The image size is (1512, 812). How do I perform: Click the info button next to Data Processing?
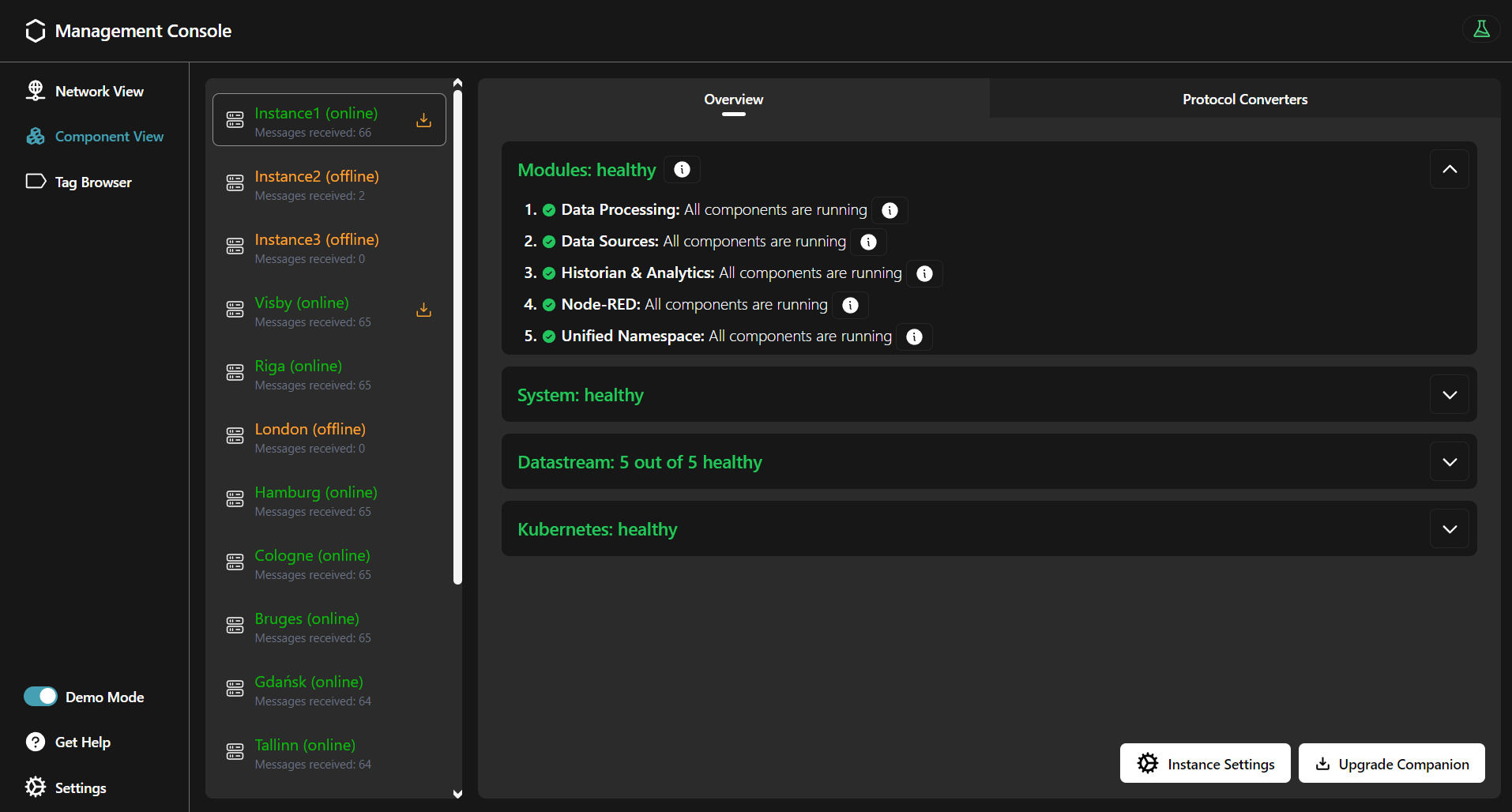point(890,210)
